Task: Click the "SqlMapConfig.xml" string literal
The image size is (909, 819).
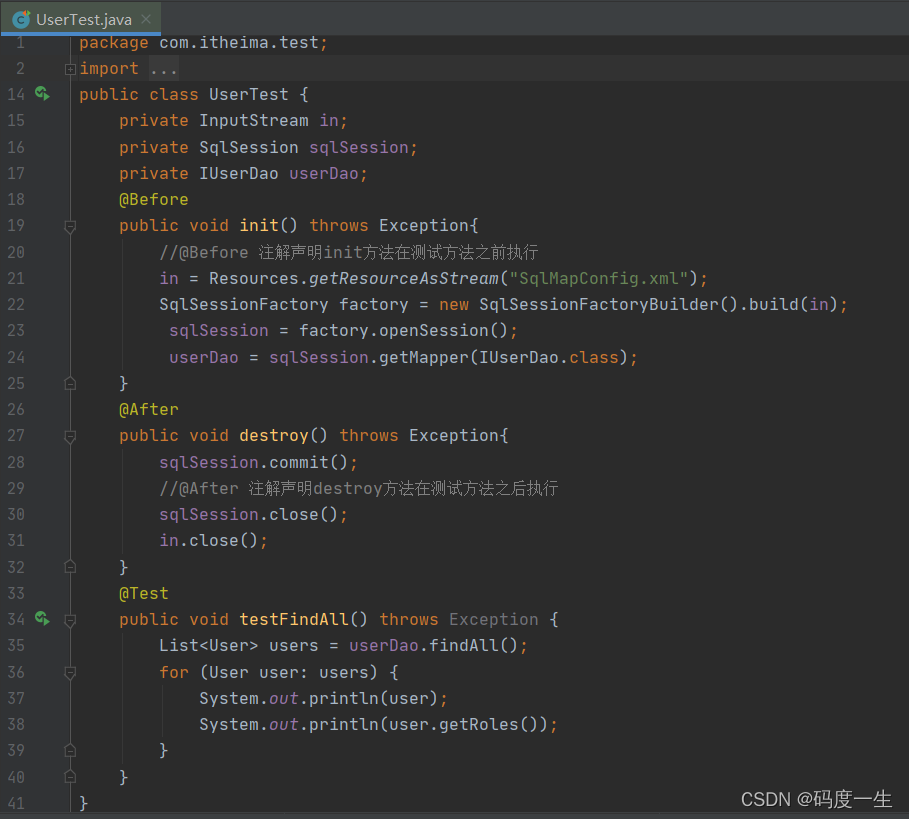Action: pyautogui.click(x=599, y=279)
